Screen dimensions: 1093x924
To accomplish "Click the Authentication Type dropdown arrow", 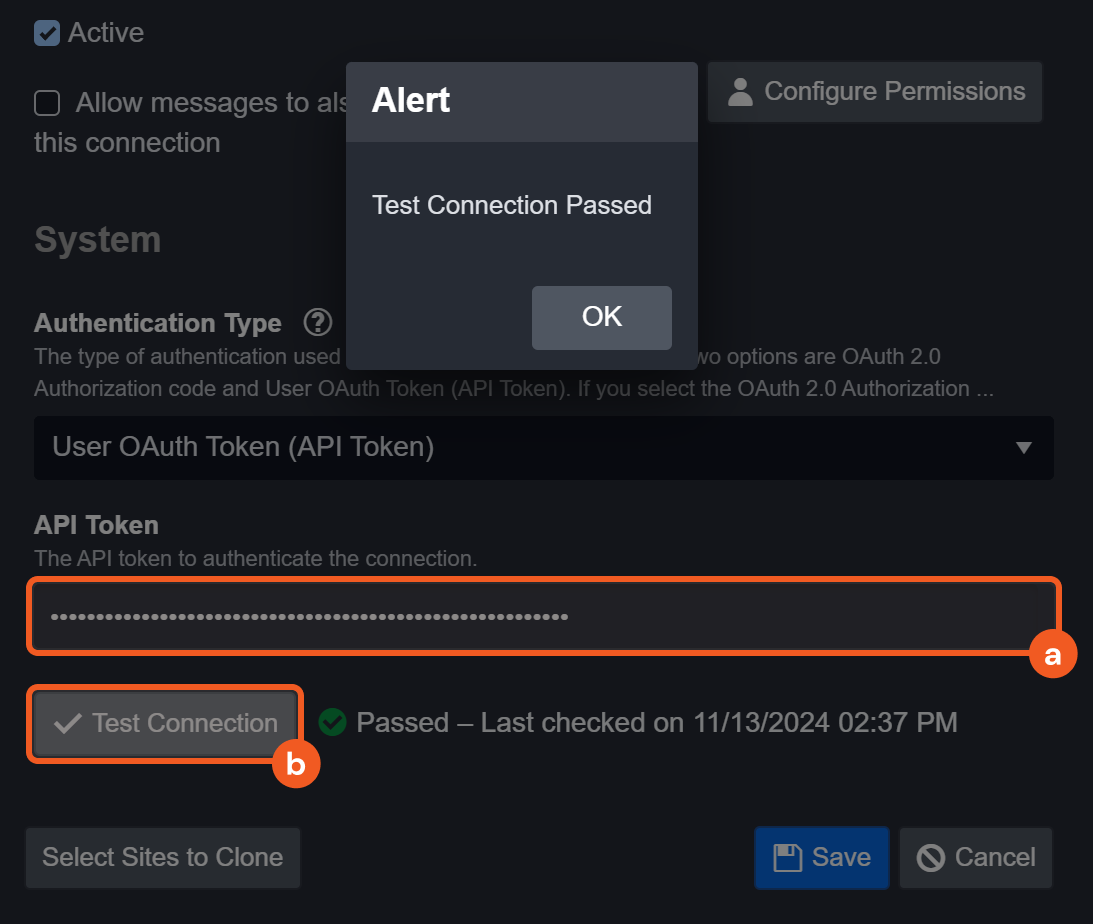I will [1023, 447].
